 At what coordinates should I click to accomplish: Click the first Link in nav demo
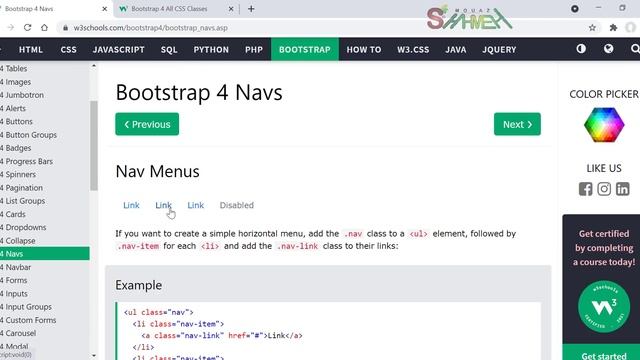(x=131, y=205)
